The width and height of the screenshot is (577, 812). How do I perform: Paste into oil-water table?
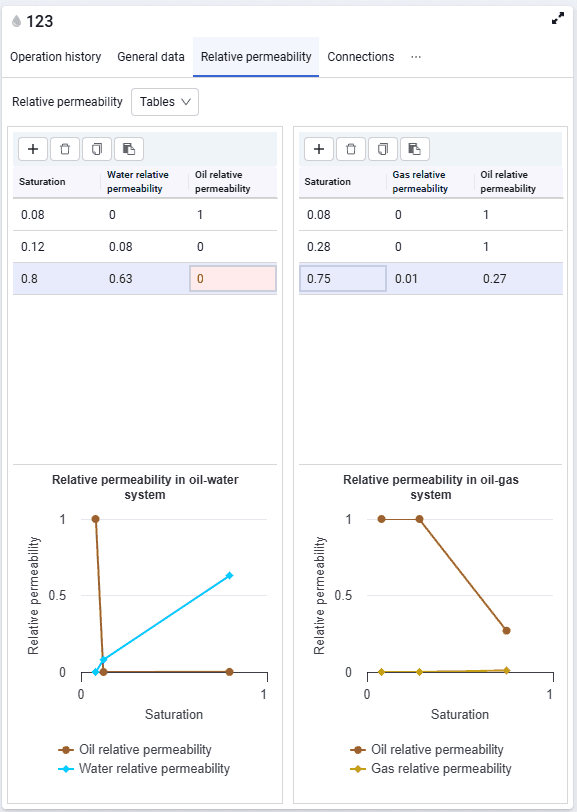coord(129,149)
